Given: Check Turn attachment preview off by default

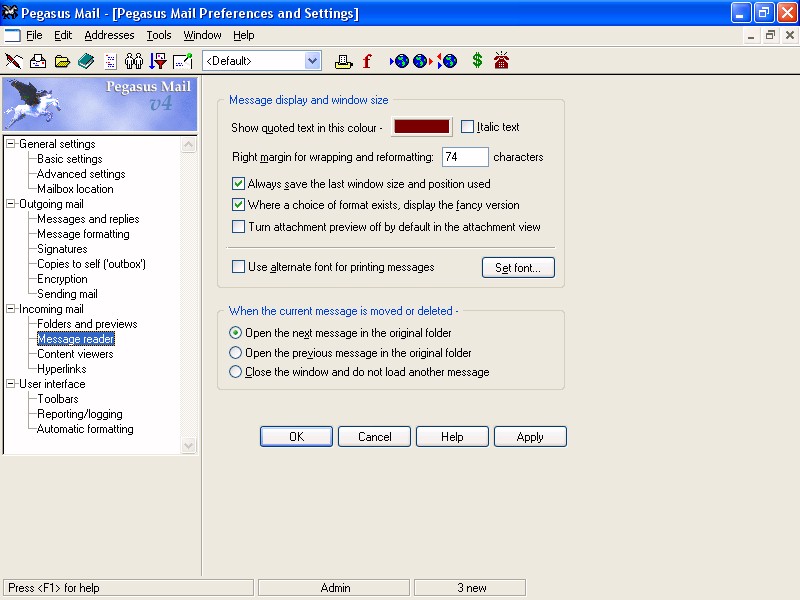Looking at the screenshot, I should tap(238, 227).
